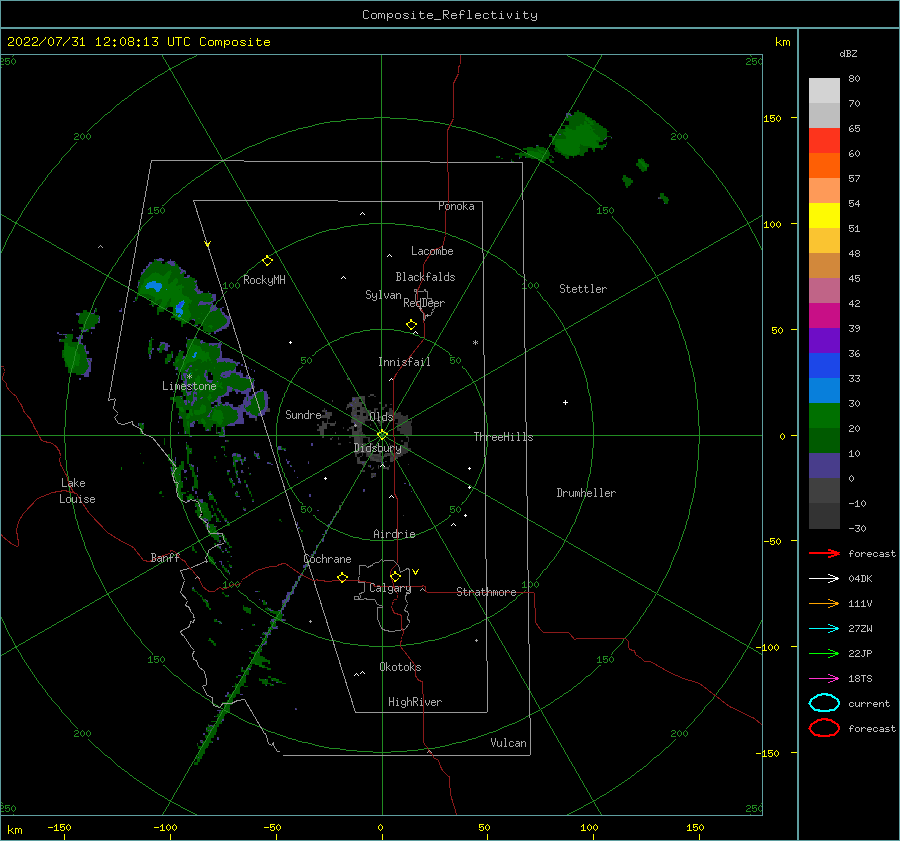The height and width of the screenshot is (841, 900).
Task: Click the Sundre label
Action: 303,414
